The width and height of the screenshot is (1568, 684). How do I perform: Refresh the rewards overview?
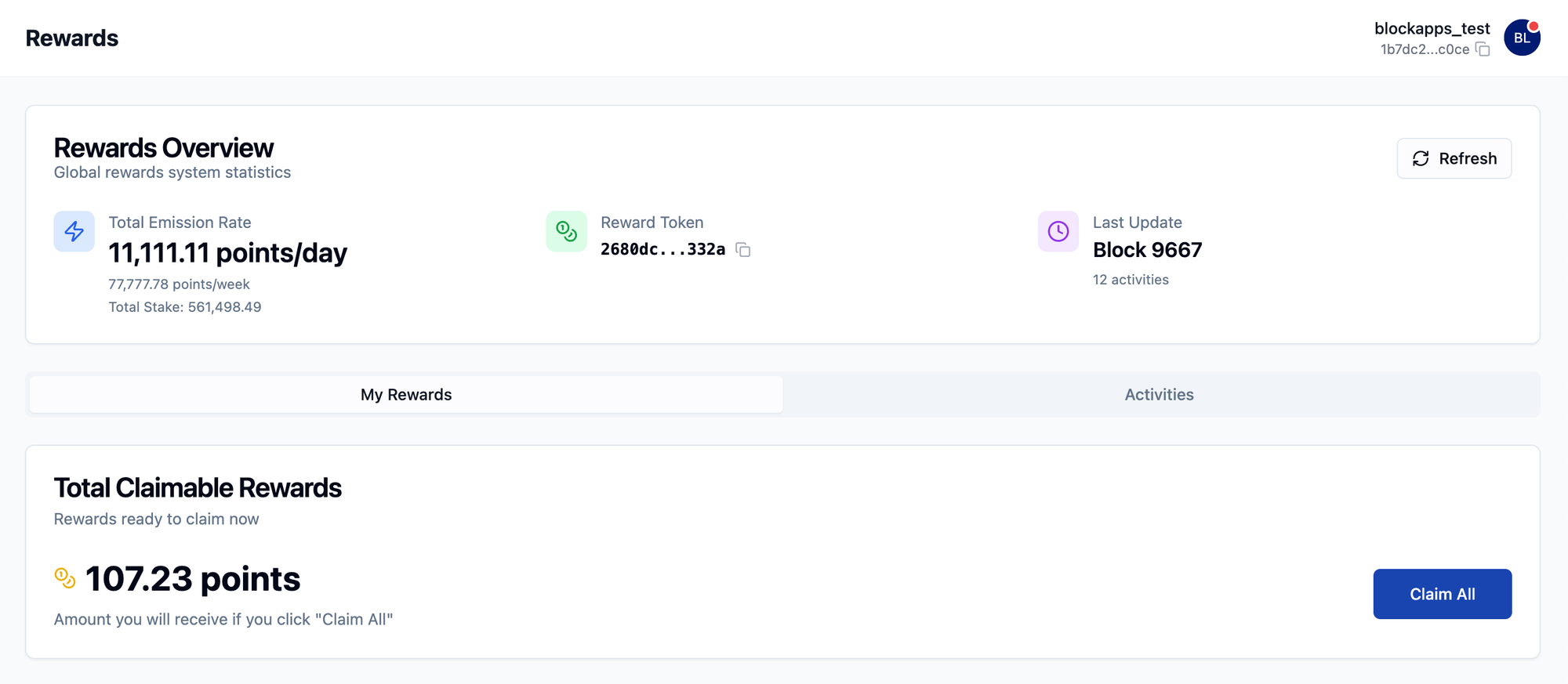tap(1454, 158)
